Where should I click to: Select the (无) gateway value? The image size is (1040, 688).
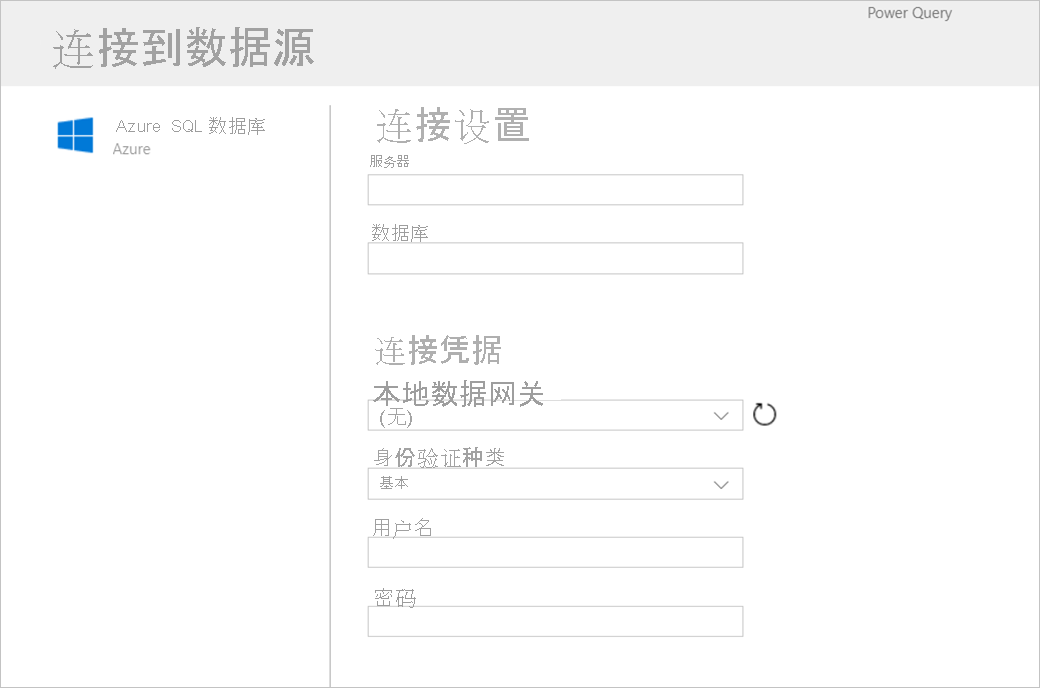pyautogui.click(x=396, y=418)
